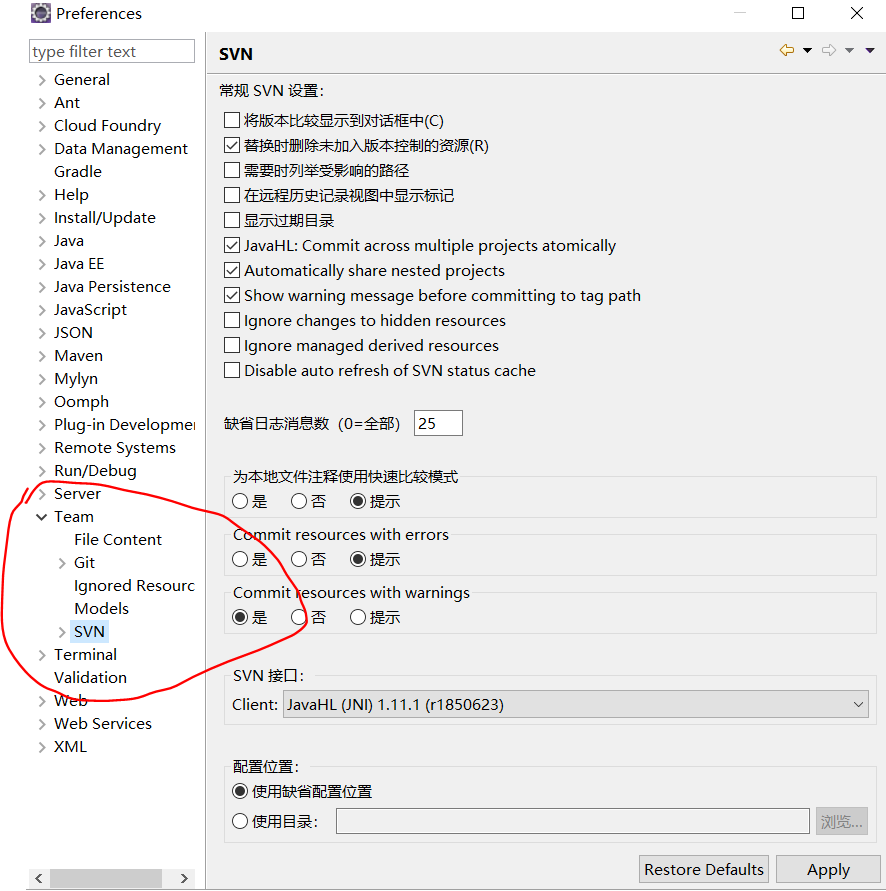Screen dimensions: 886x891
Task: Click the tree scroll right arrow
Action: (184, 878)
